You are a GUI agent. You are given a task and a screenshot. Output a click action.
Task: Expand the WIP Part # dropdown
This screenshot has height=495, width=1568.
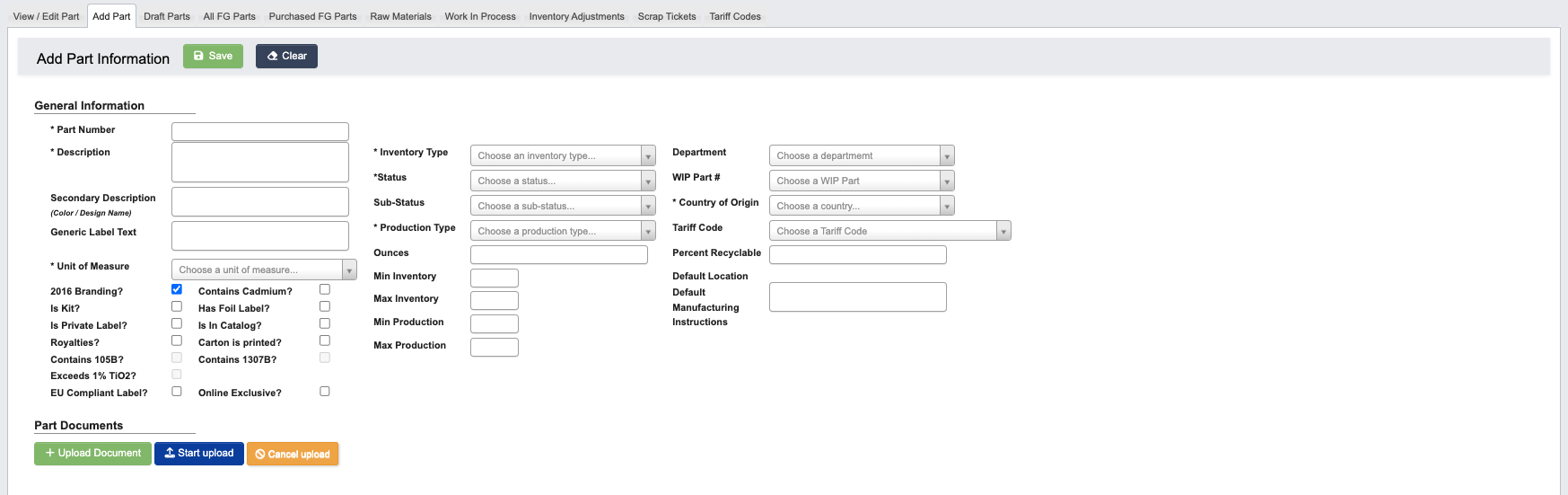click(862, 181)
